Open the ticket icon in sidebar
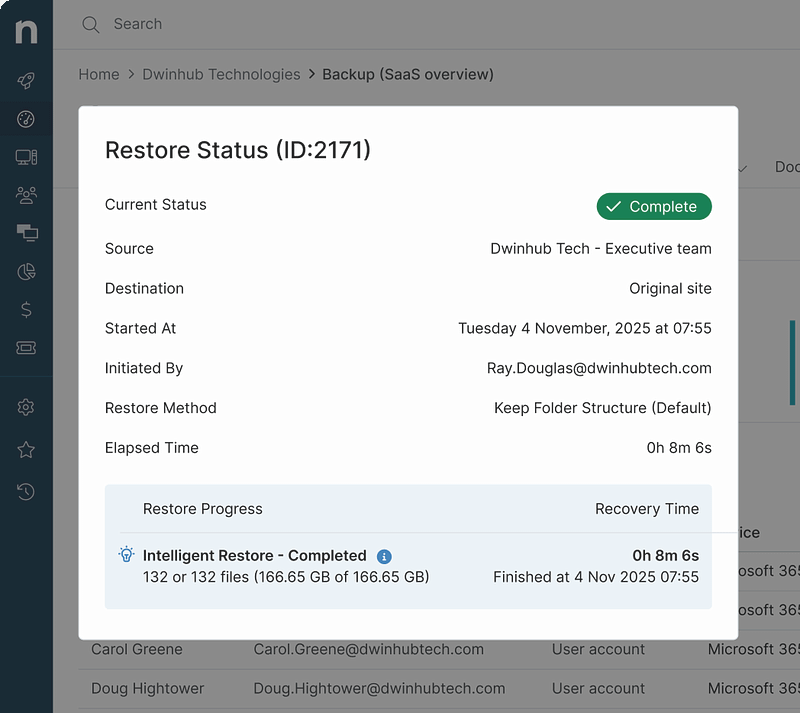Viewport: 800px width, 713px height. 26,348
